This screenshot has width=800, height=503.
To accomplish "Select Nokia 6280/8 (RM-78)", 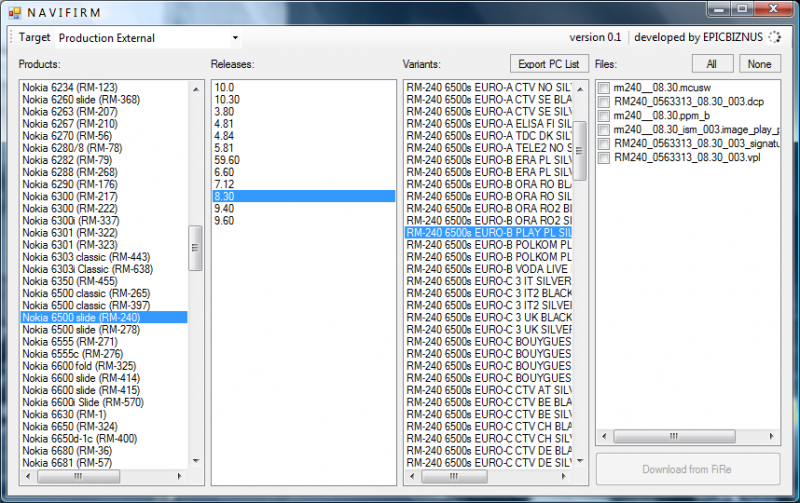I will coord(104,148).
